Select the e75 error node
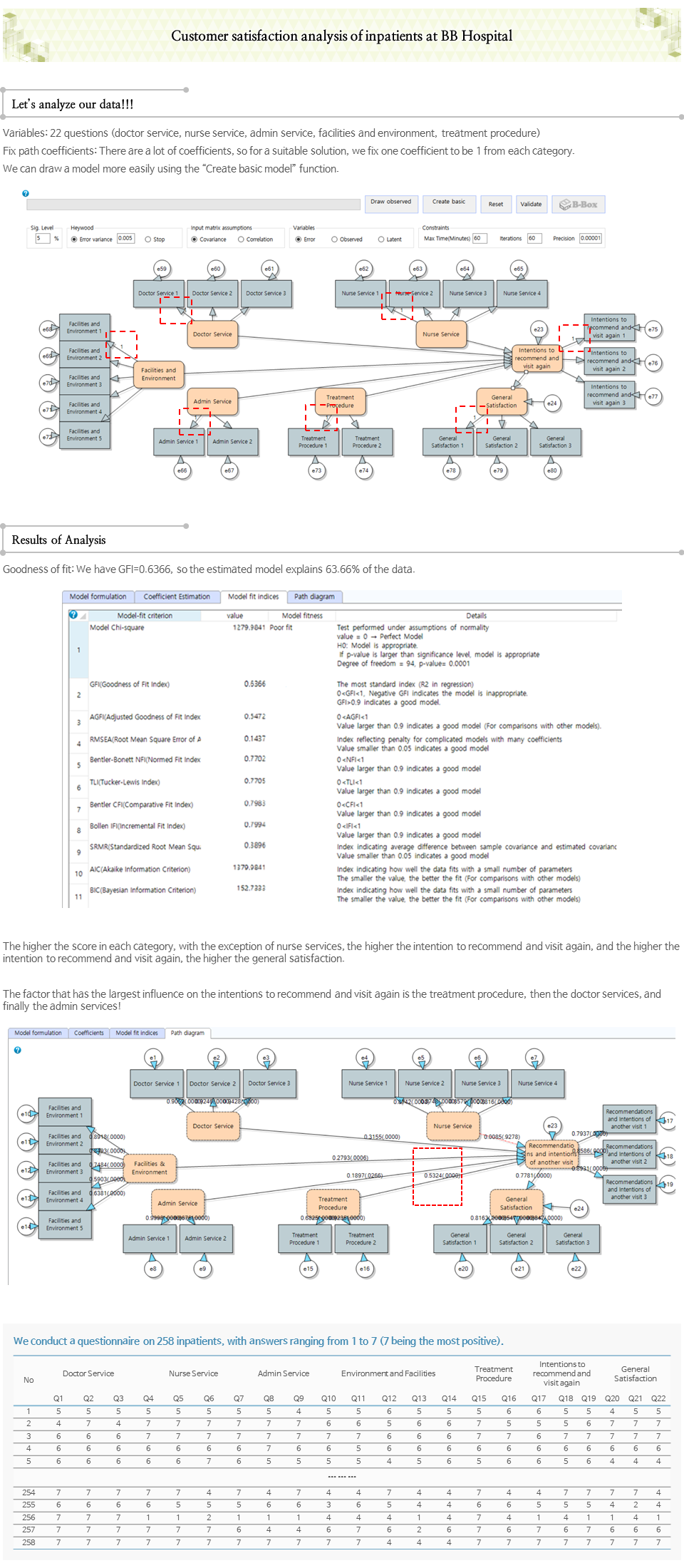The height and width of the screenshot is (1568, 684). pyautogui.click(x=653, y=329)
